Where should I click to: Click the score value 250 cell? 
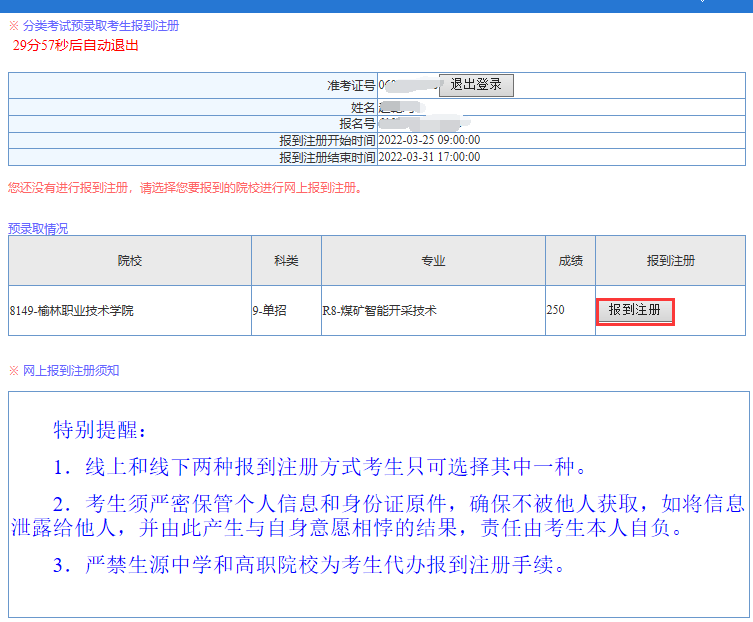point(556,310)
